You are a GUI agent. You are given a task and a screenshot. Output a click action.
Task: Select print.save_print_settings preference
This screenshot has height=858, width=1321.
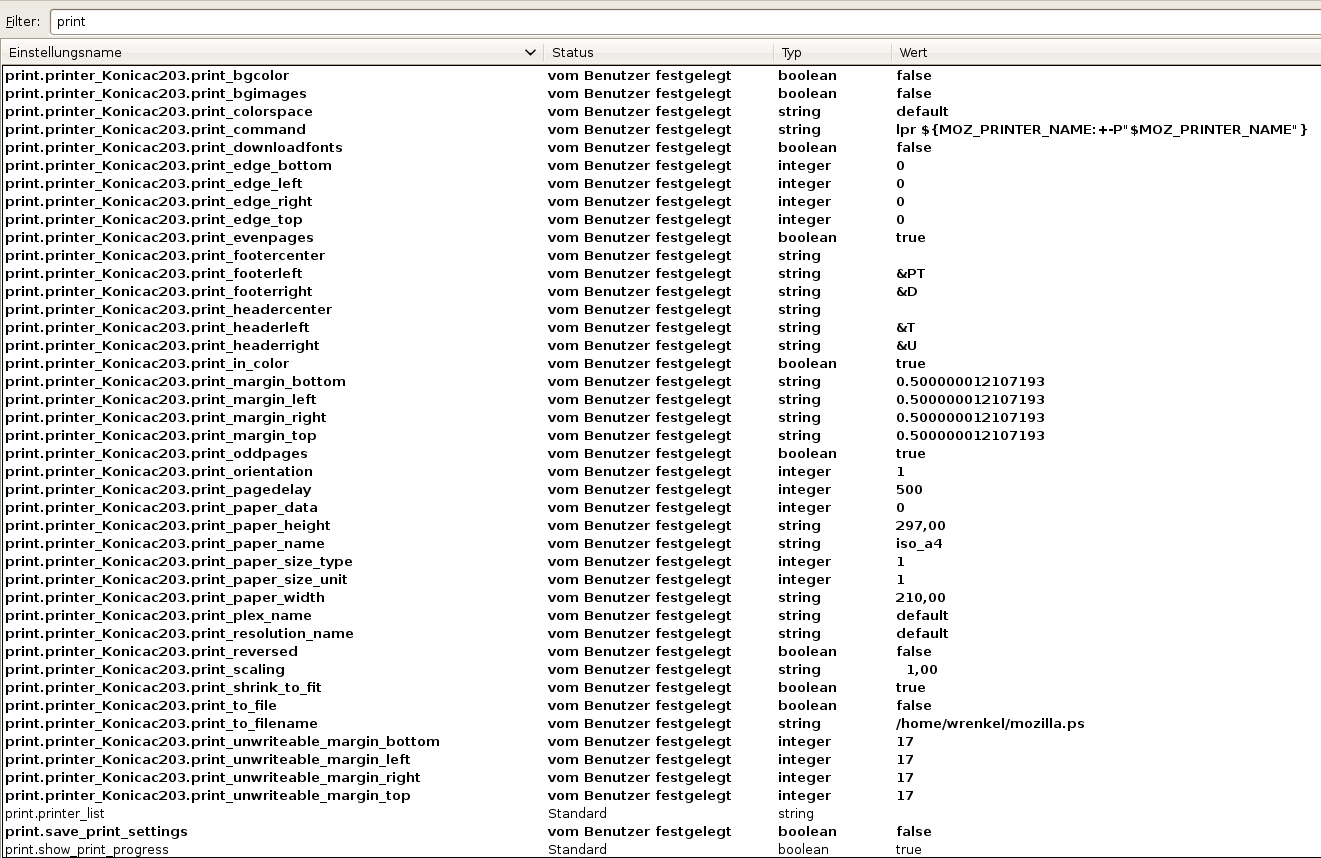[96, 832]
